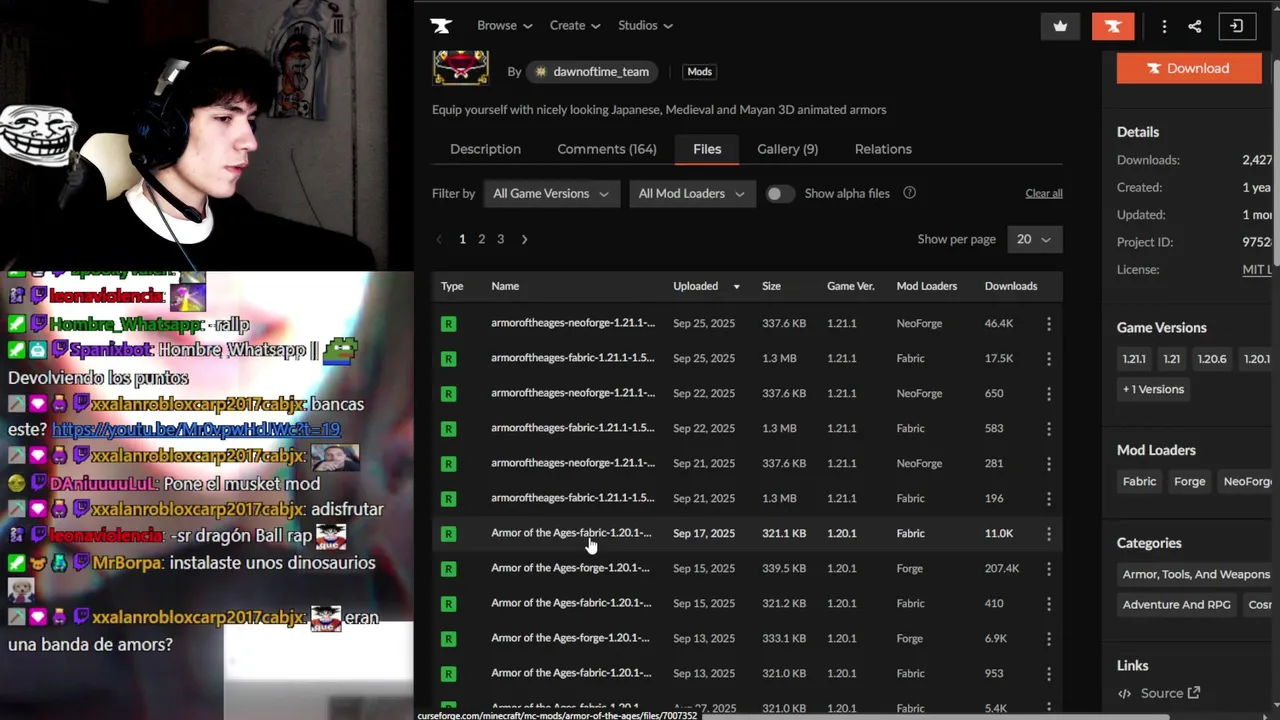Open the vertical dots menu in top bar

click(1164, 27)
